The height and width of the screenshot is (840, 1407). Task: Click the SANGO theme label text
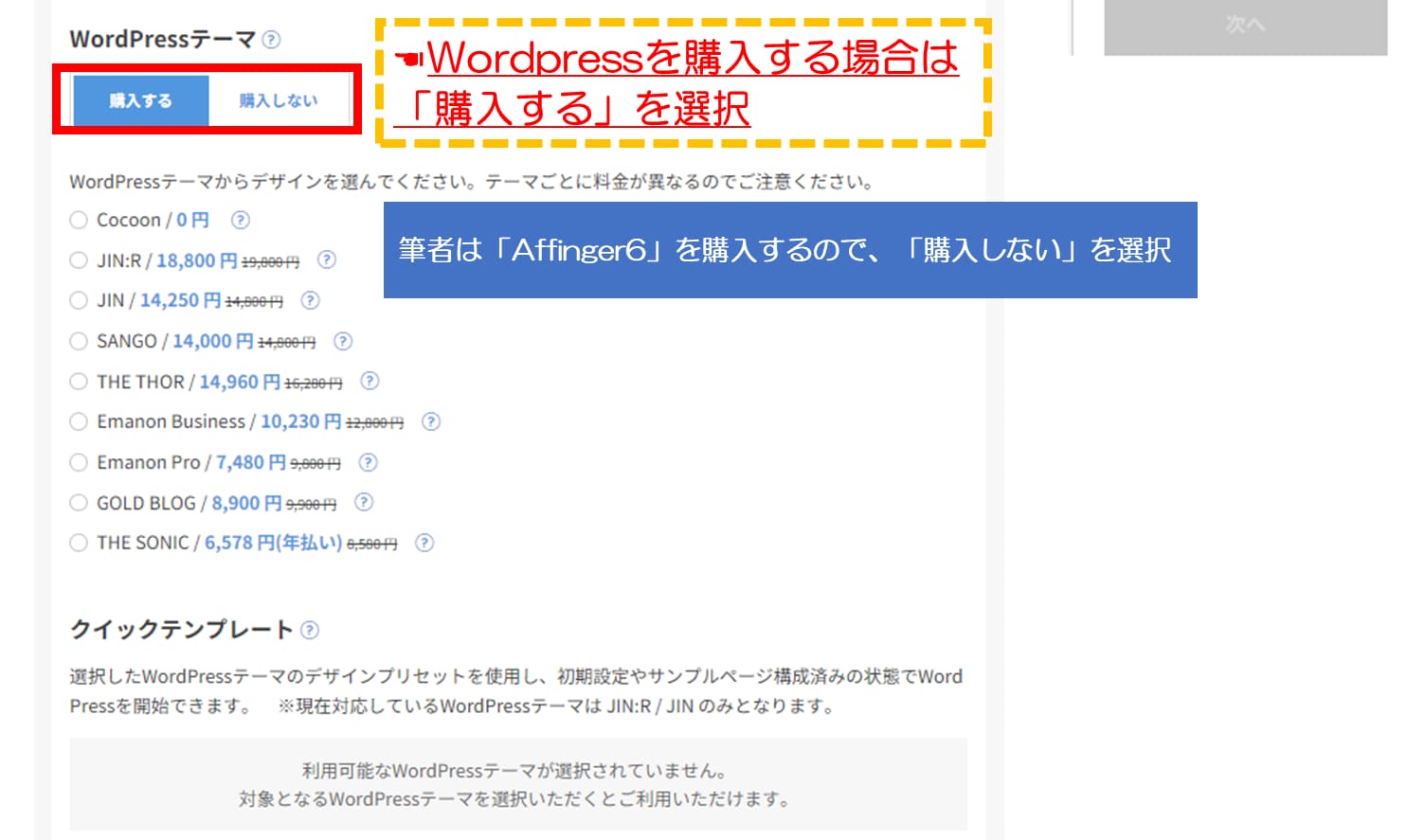[206, 341]
